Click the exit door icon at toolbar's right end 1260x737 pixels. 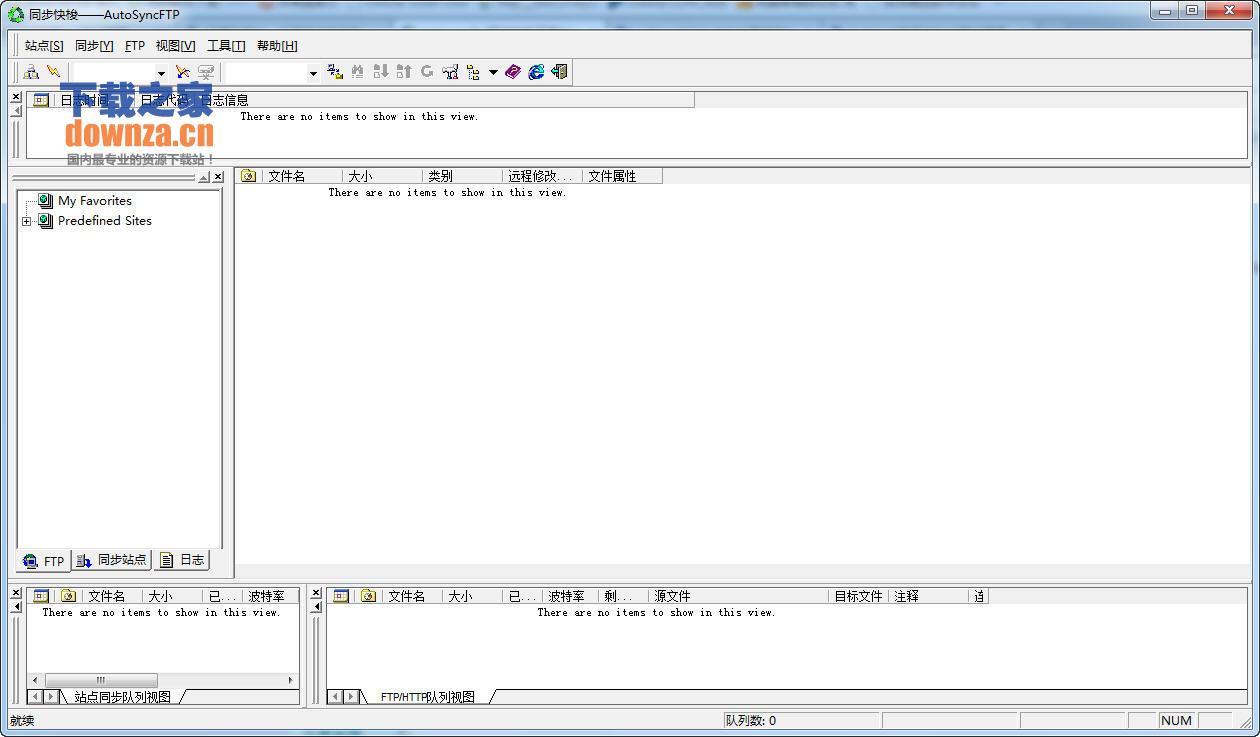coord(558,71)
